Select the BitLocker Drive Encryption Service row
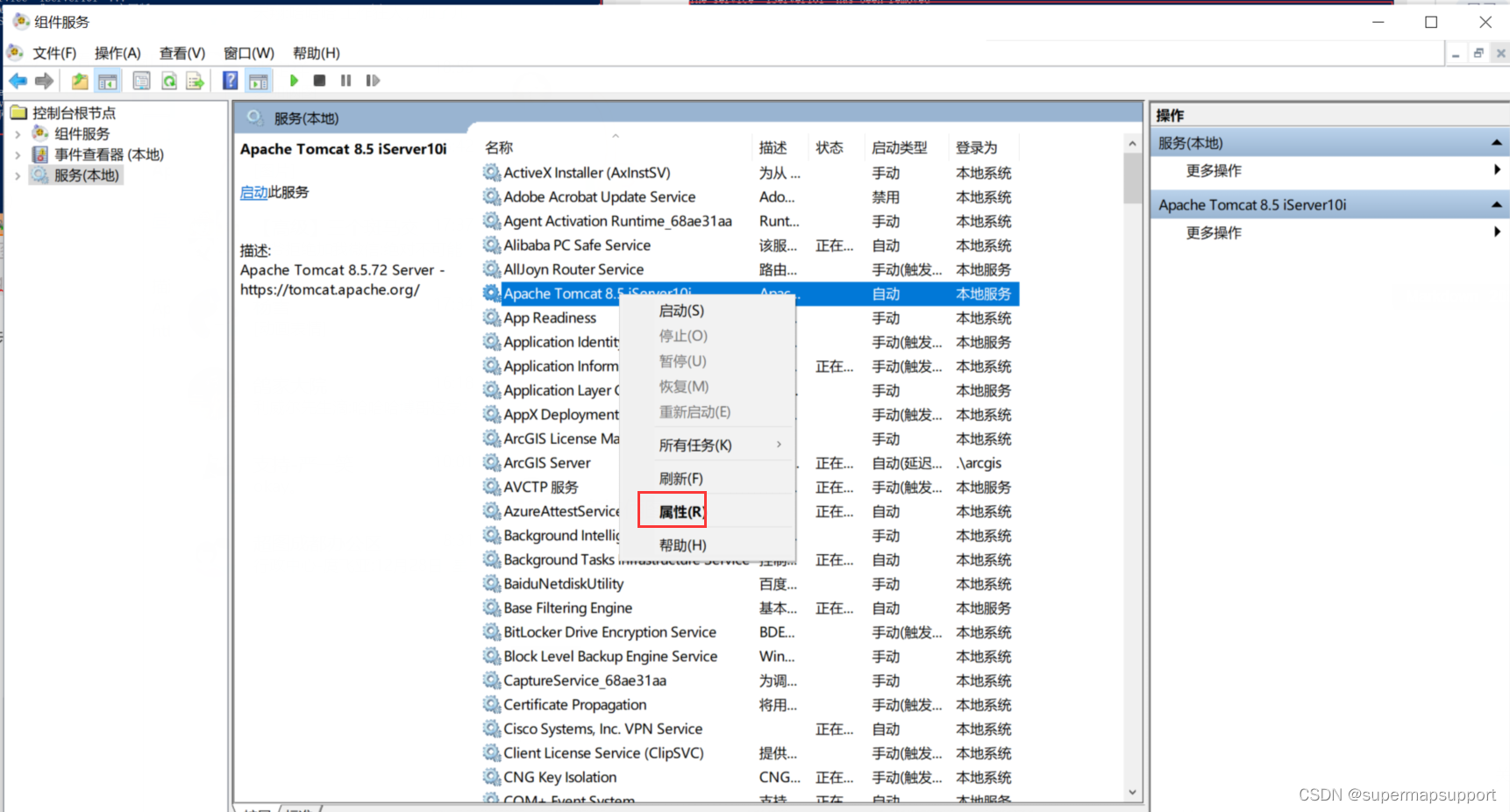 750,632
